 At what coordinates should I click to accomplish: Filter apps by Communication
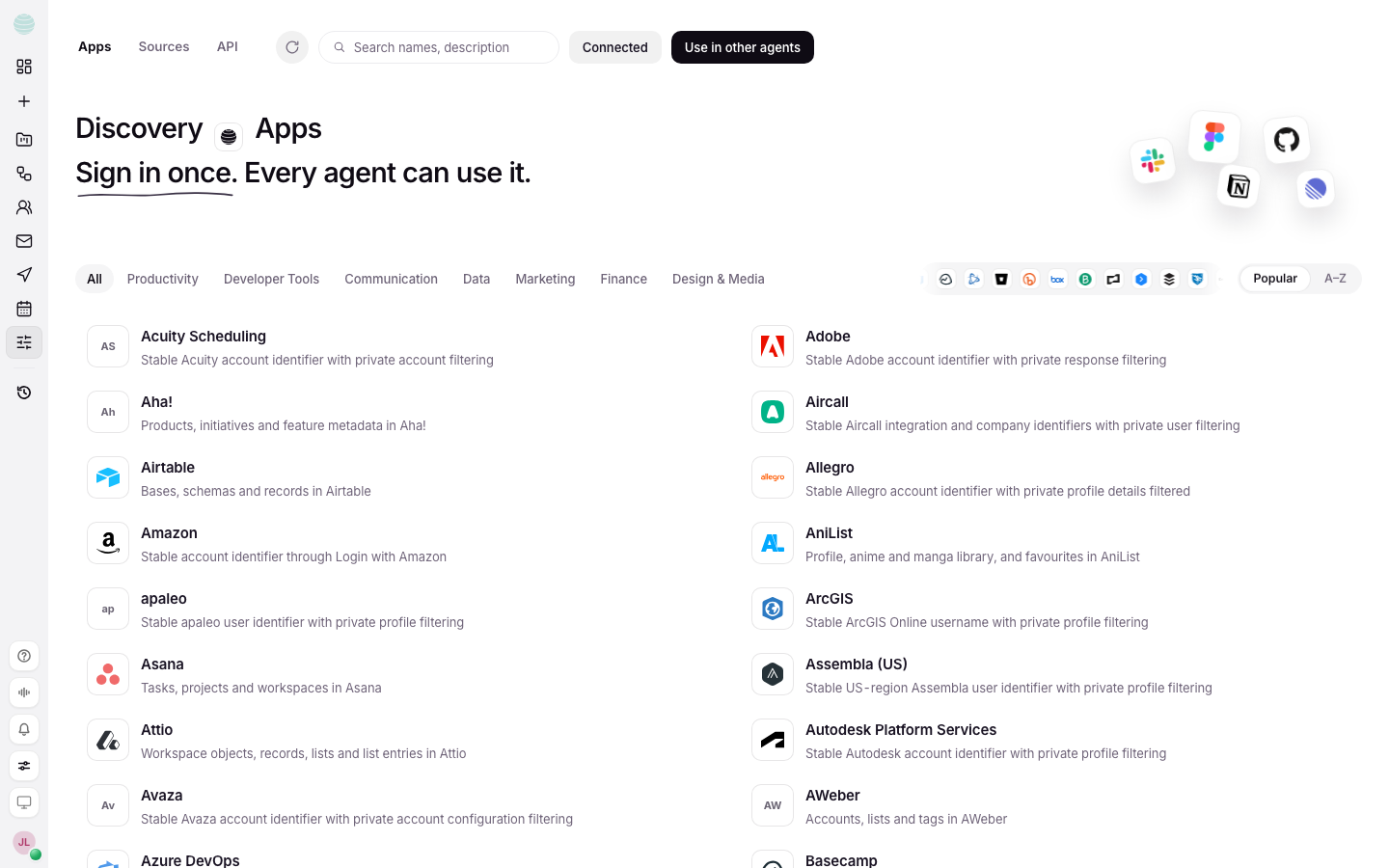point(391,279)
